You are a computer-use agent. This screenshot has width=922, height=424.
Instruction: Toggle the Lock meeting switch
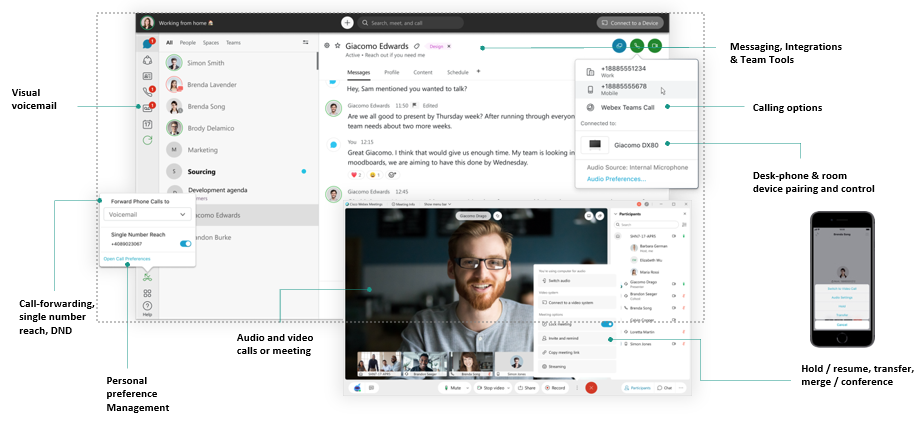click(x=606, y=324)
